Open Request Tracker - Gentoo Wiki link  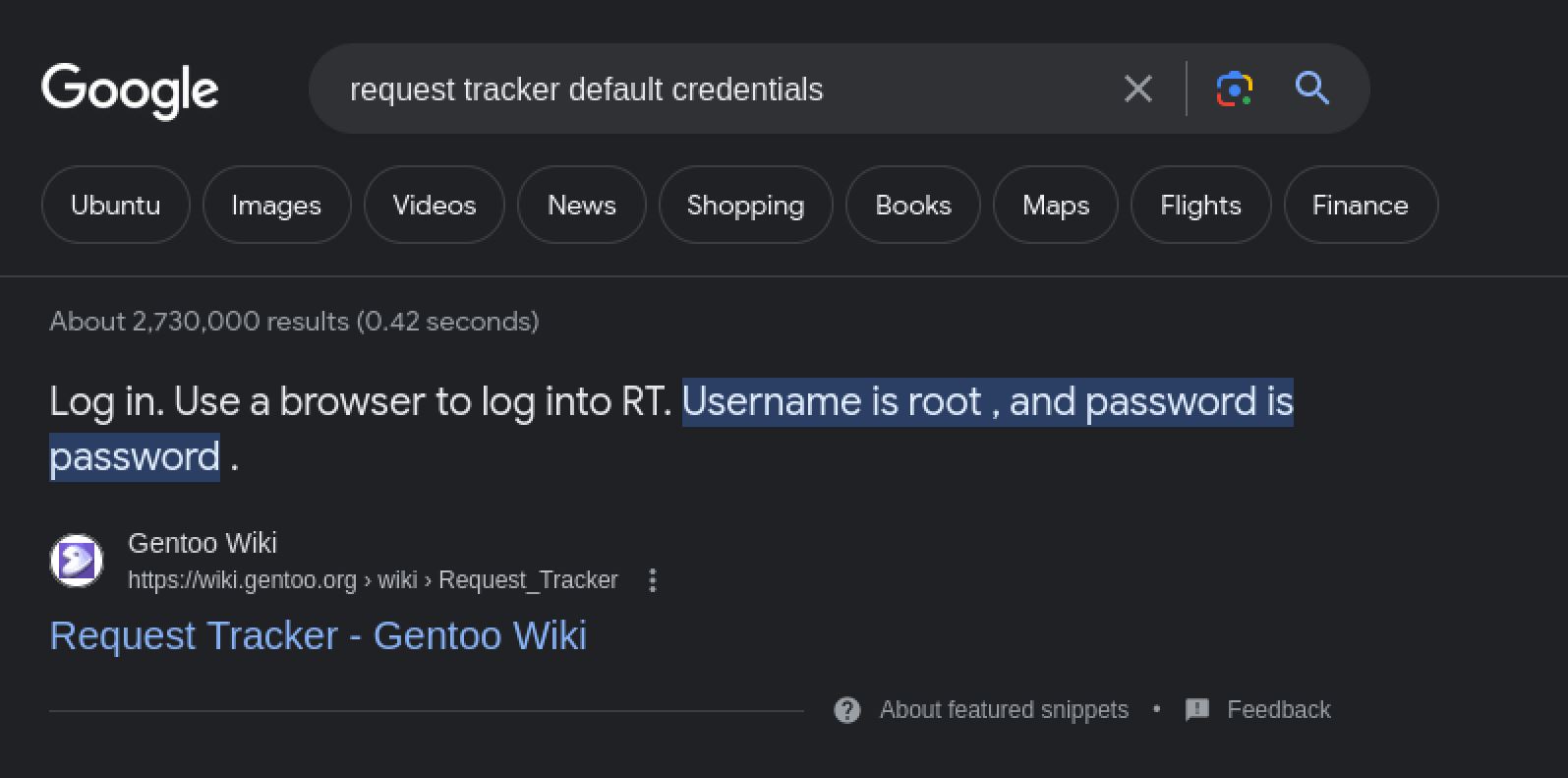coord(318,635)
